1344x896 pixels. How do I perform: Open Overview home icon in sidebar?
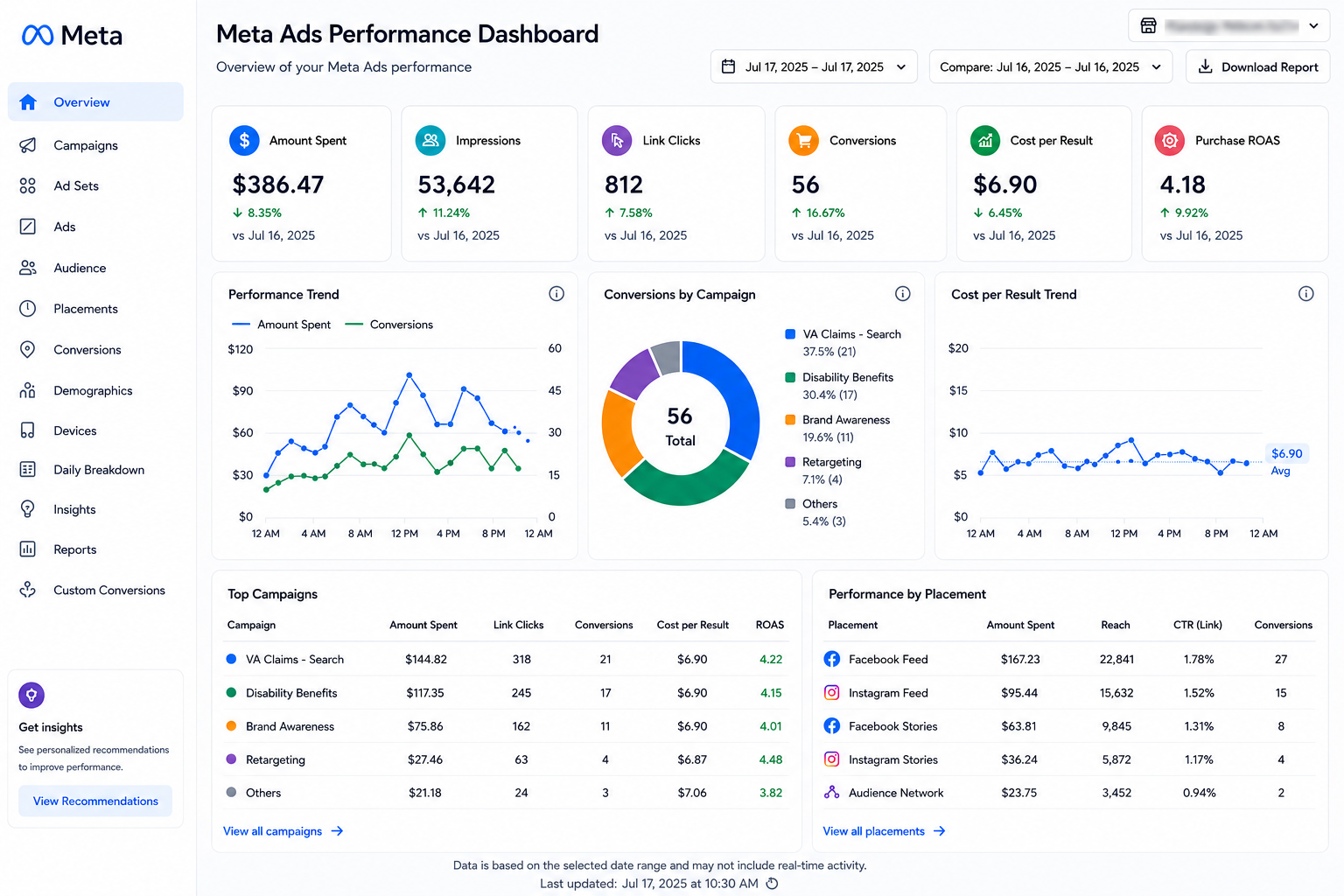point(28,102)
